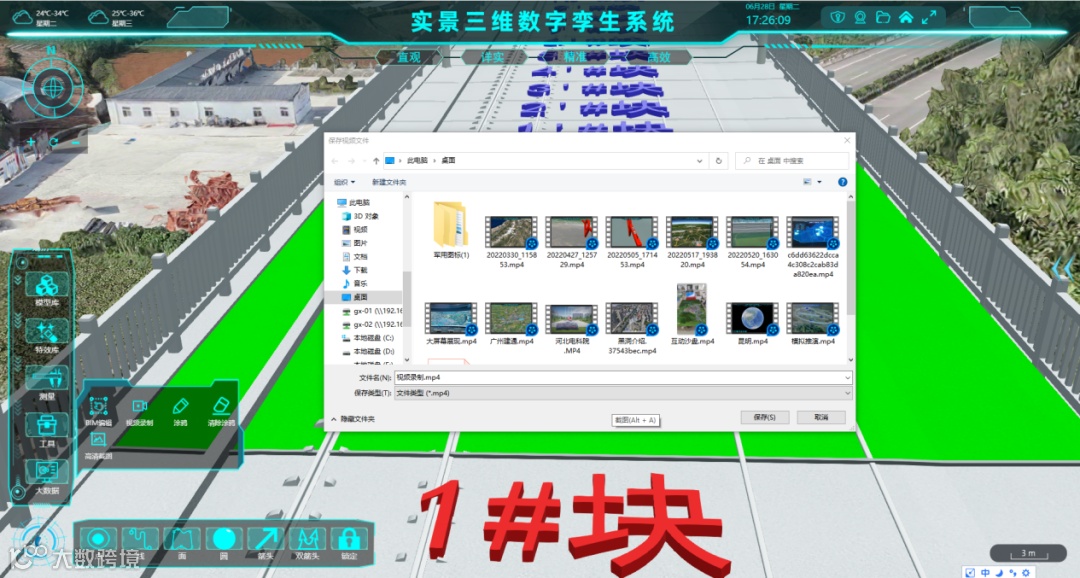Click the desktop search box in dialog
This screenshot has width=1080, height=578.
click(792, 161)
